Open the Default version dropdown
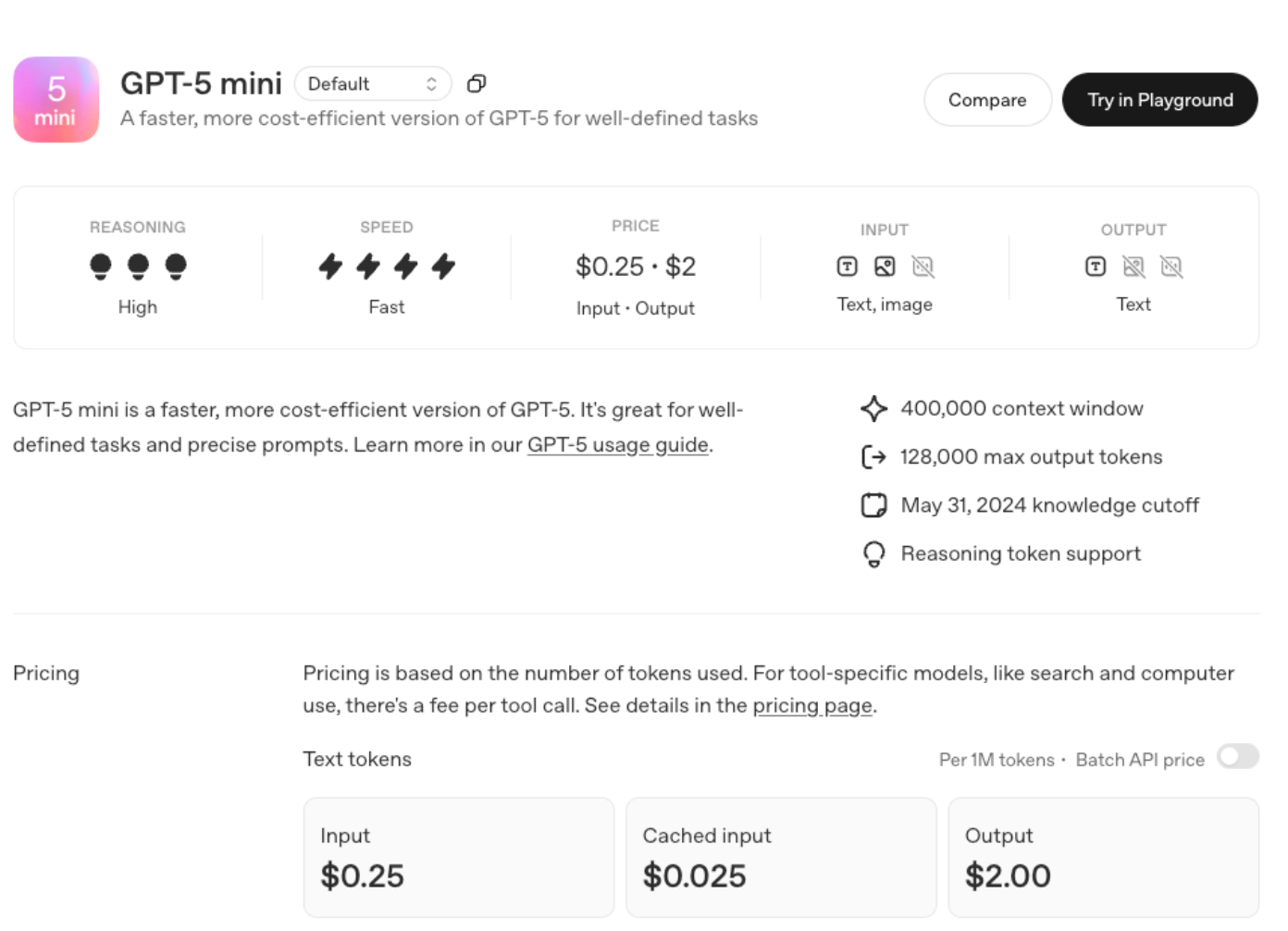Screen dimensions: 1288x931 [x=372, y=83]
